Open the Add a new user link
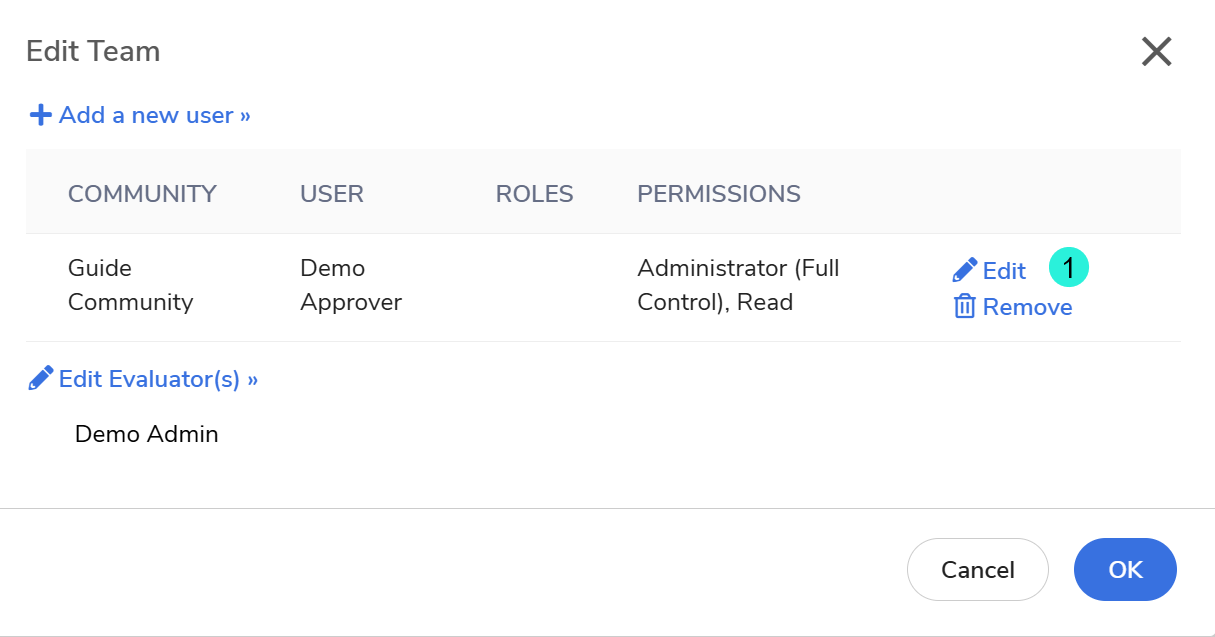This screenshot has width=1215, height=637. [x=154, y=115]
